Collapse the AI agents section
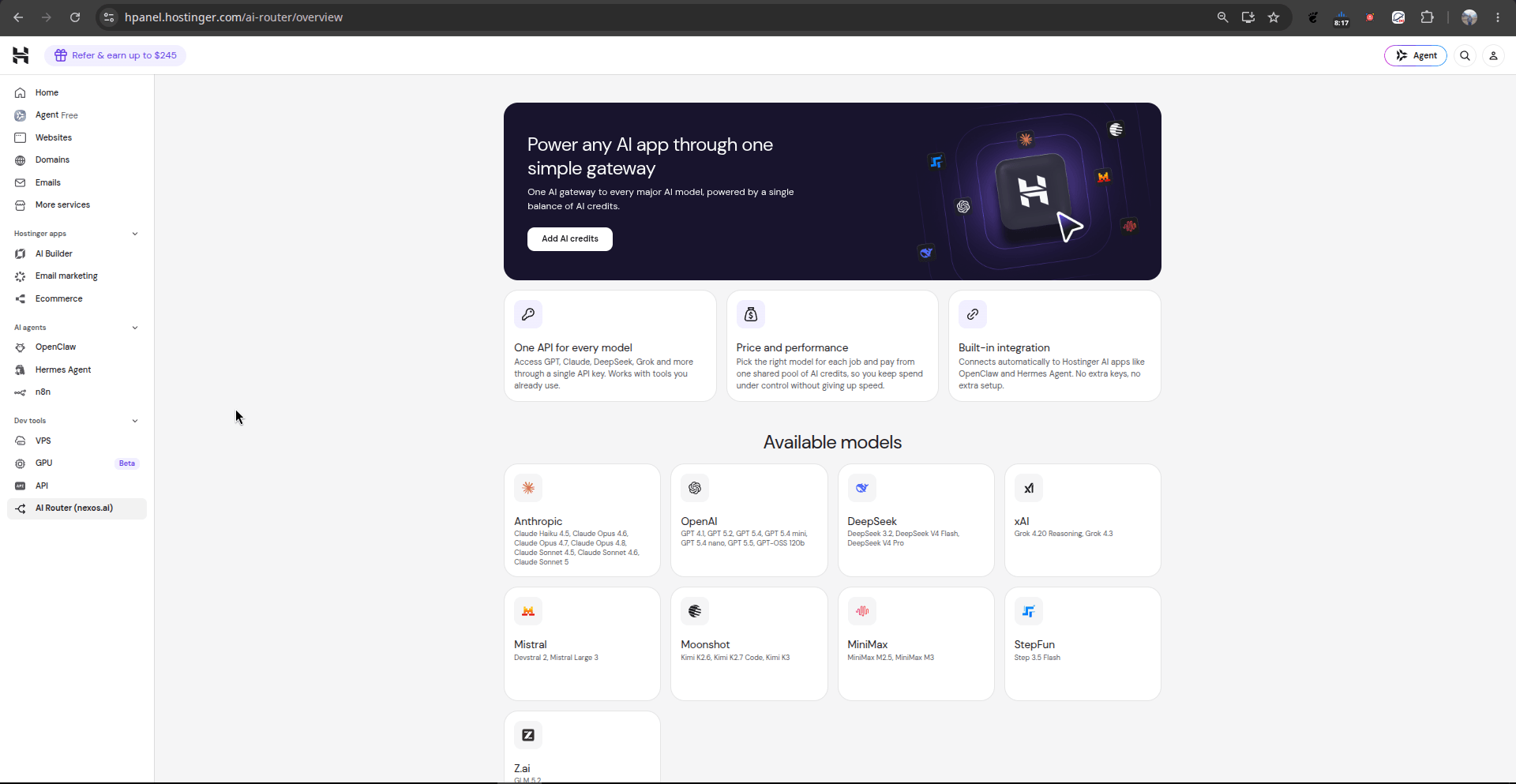The width and height of the screenshot is (1516, 784). tap(135, 328)
